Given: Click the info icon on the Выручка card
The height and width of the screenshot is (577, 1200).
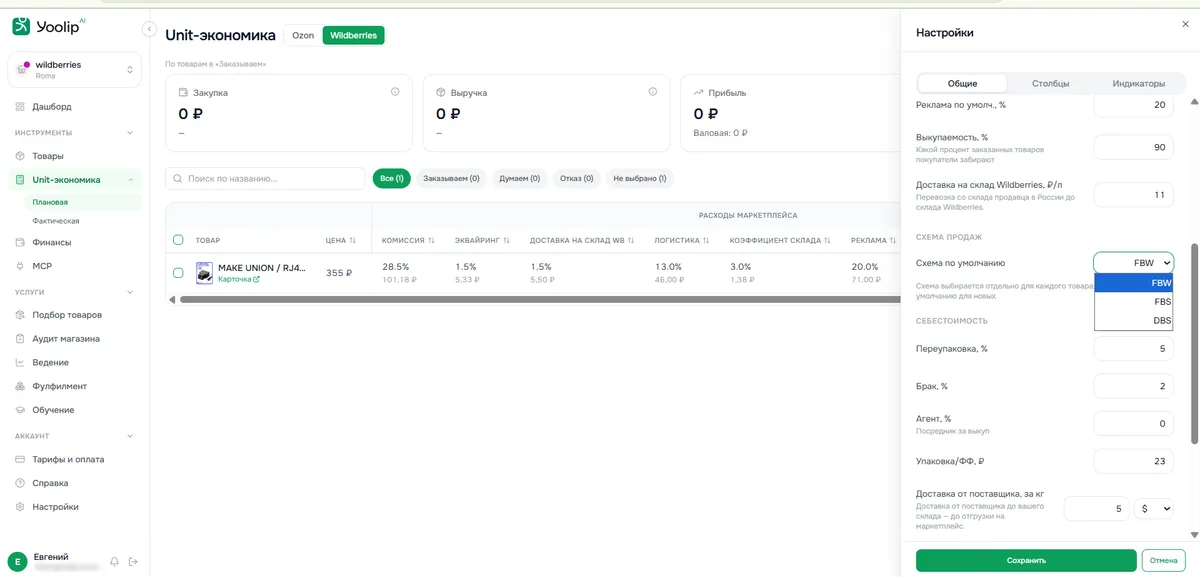Looking at the screenshot, I should click(653, 92).
